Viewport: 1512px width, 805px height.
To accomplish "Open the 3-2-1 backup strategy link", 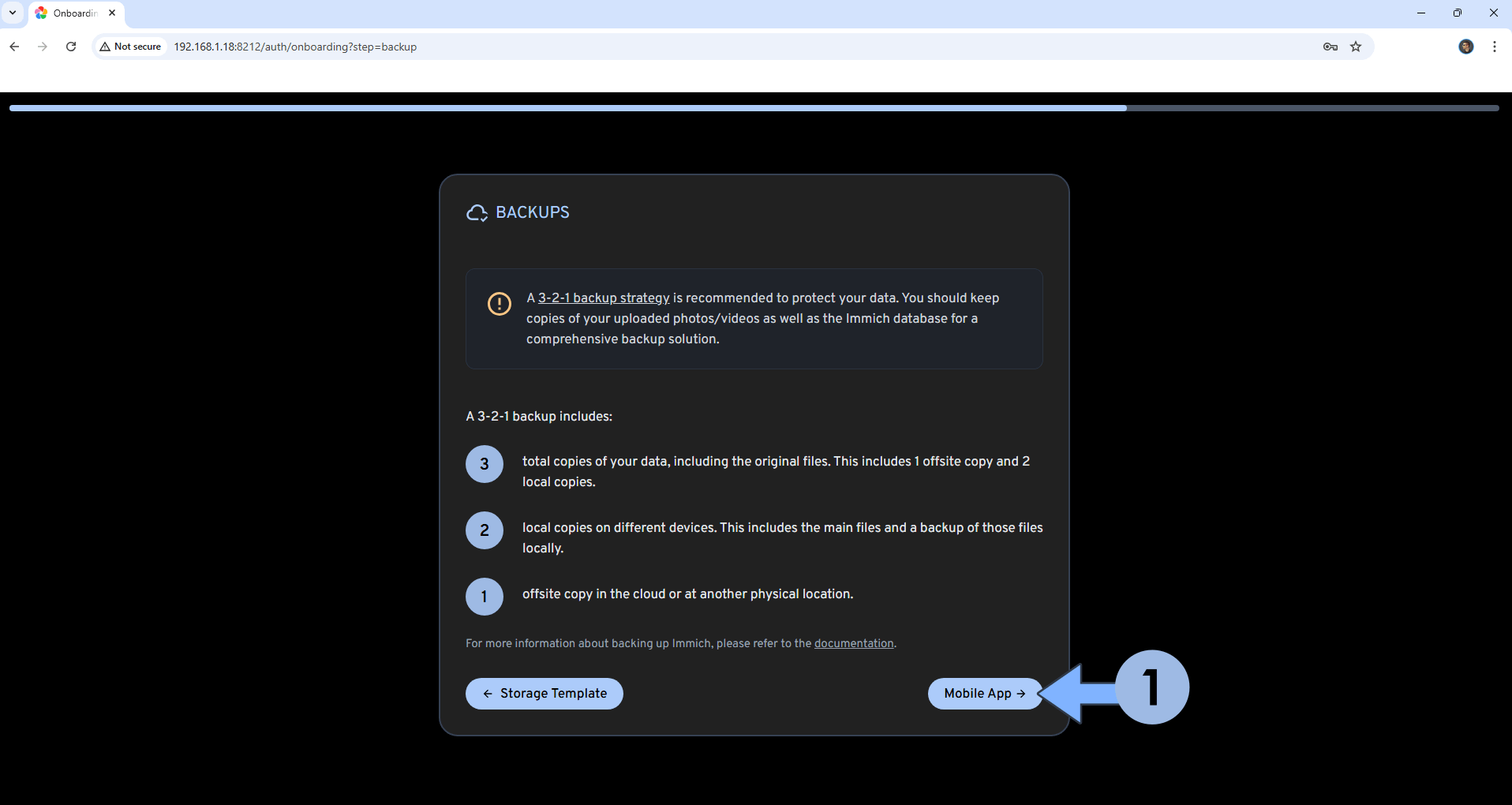I will [604, 298].
